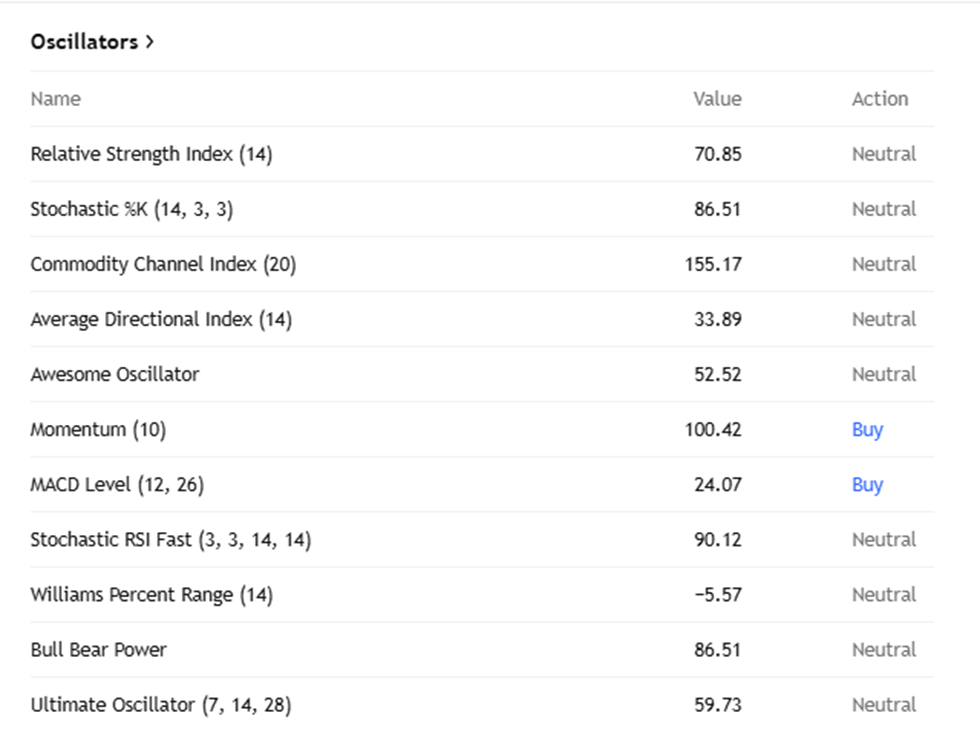Select the Relative Strength Index (14) row

[151, 154]
